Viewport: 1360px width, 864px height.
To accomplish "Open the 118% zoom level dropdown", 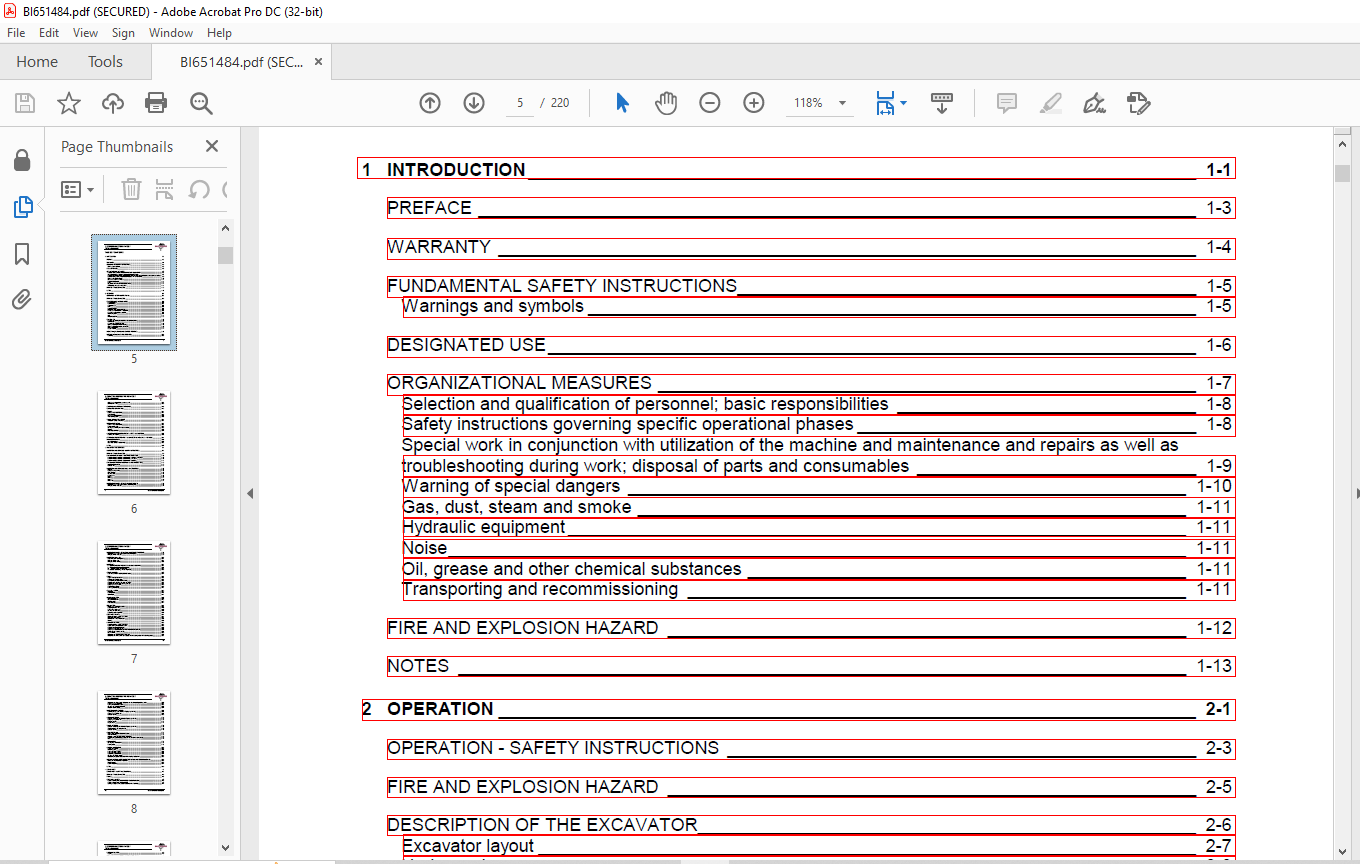I will point(842,103).
